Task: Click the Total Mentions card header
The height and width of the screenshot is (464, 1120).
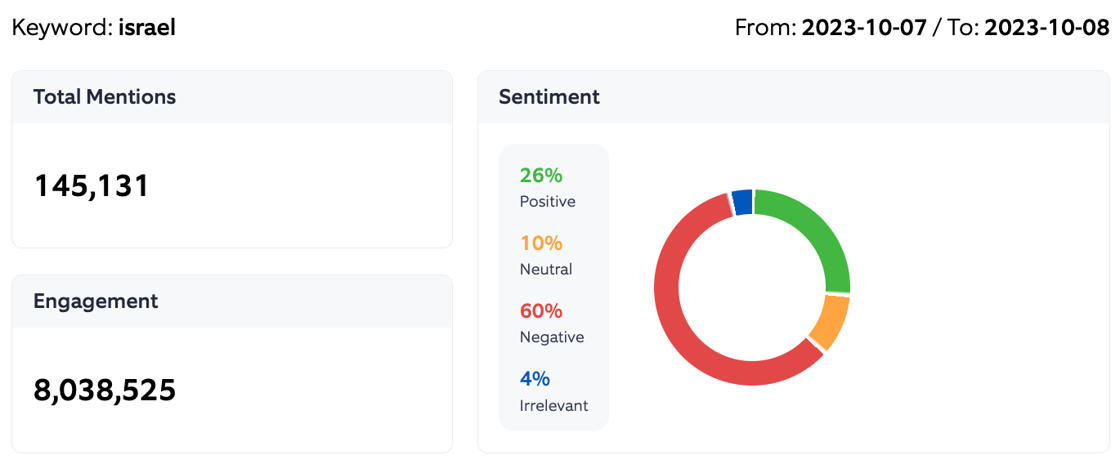Action: (104, 97)
